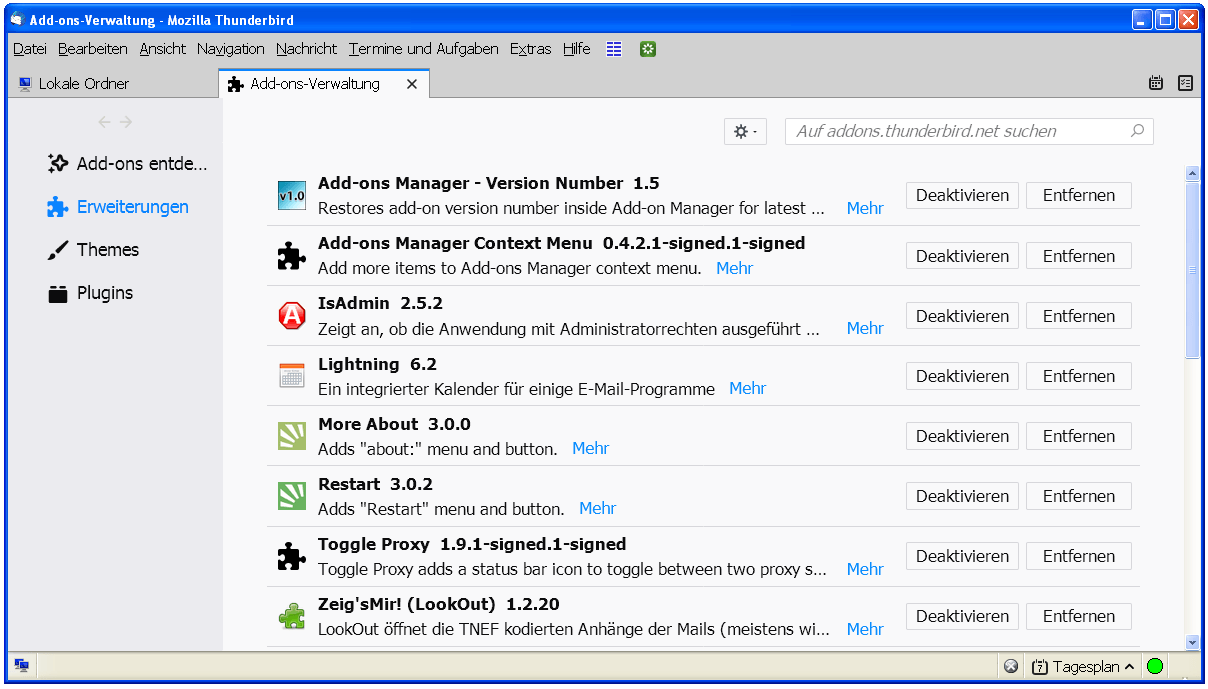
Task: Select the Plugins category
Action: click(x=91, y=293)
